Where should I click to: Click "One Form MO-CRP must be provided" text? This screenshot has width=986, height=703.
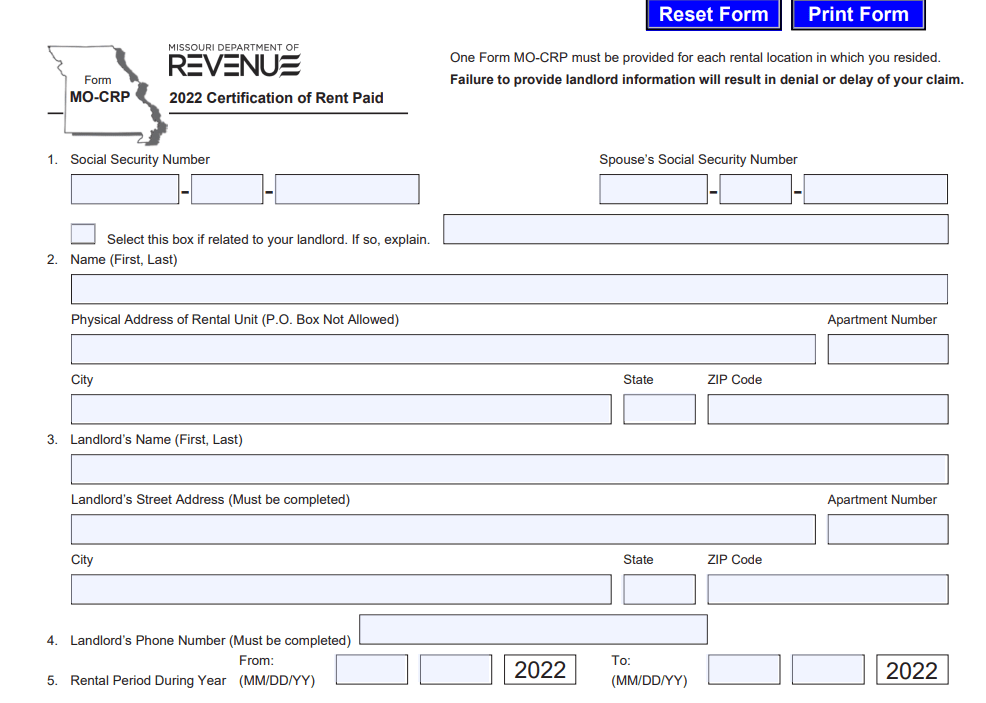tap(695, 58)
